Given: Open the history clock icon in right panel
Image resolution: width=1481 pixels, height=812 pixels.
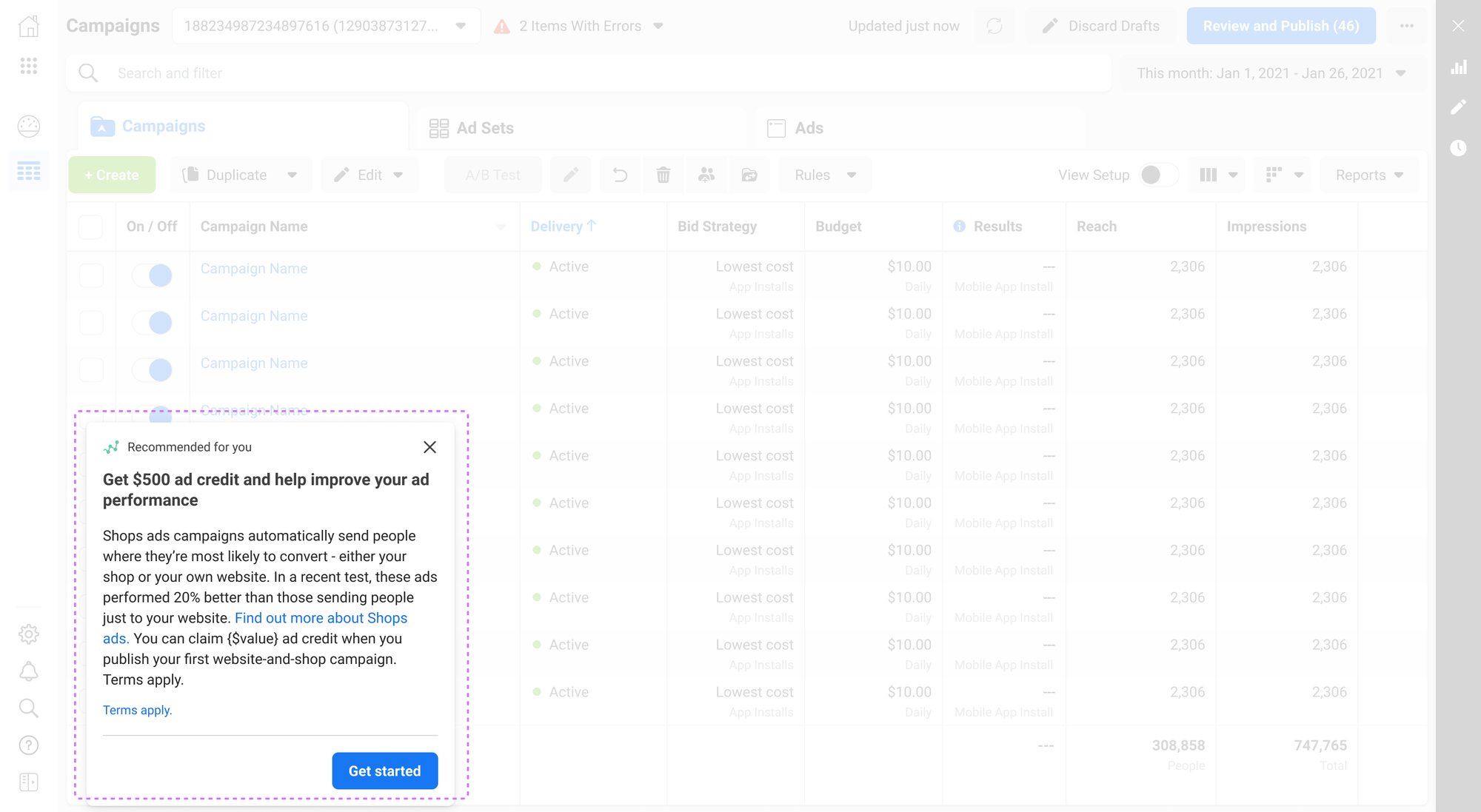Looking at the screenshot, I should coord(1458,148).
